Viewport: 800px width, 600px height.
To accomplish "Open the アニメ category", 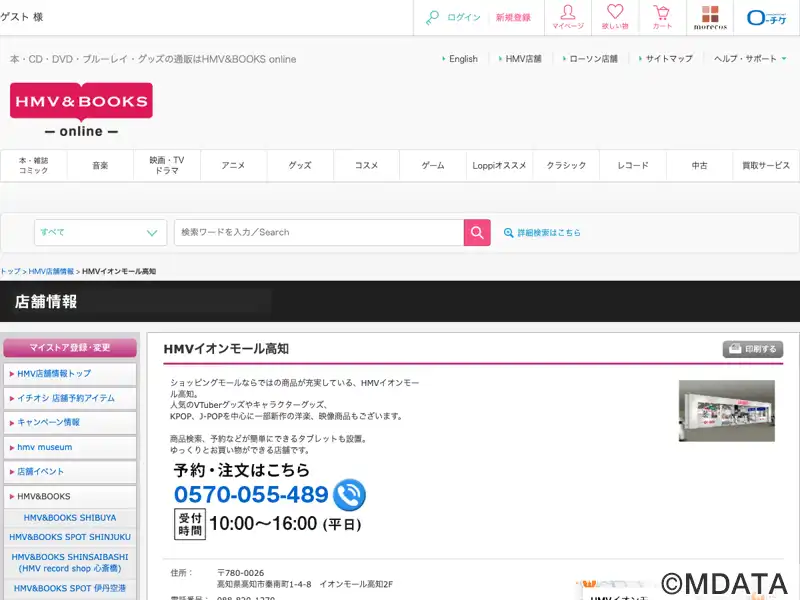I will pos(233,165).
